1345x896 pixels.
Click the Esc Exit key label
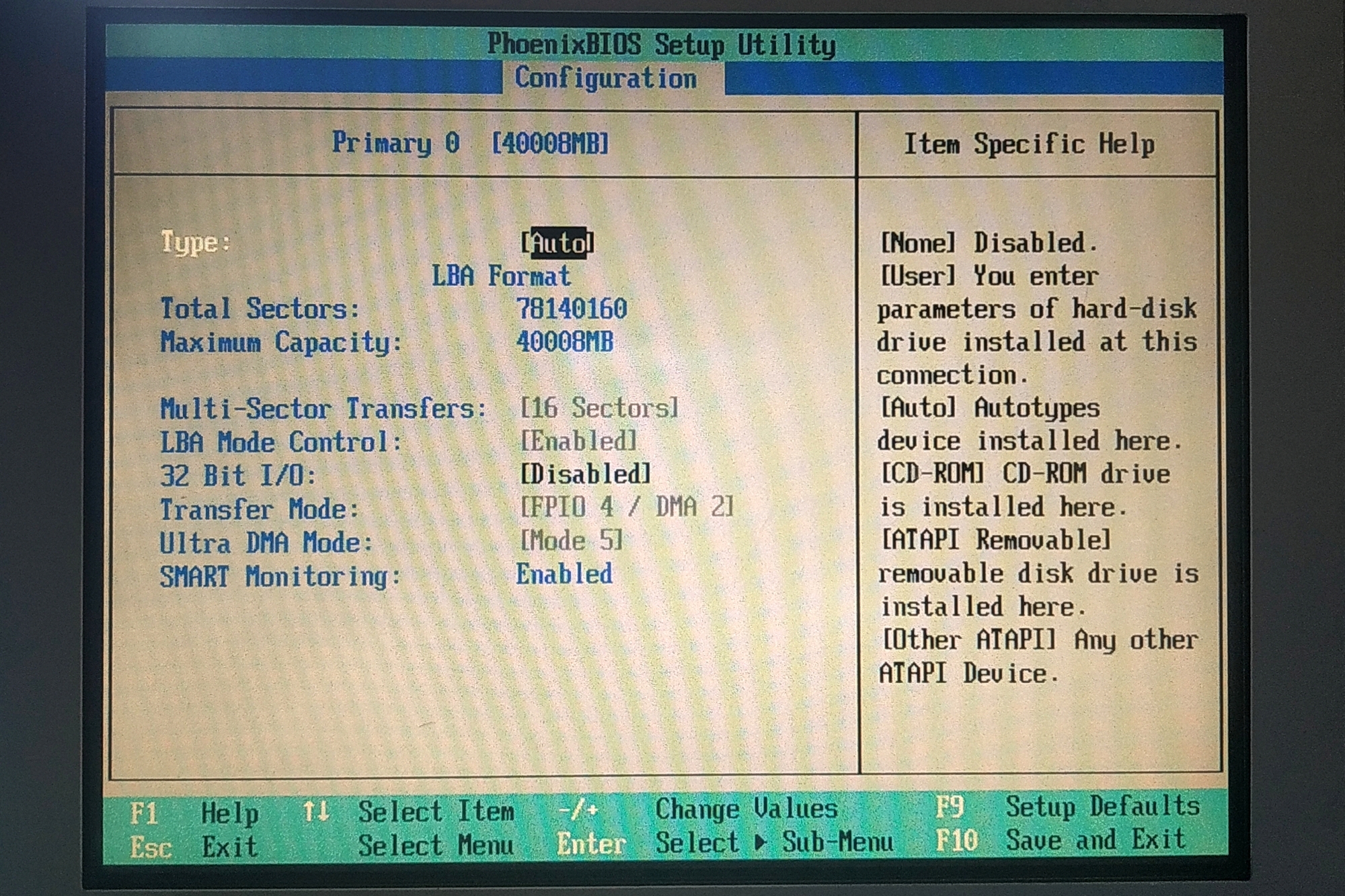pyautogui.click(x=151, y=848)
